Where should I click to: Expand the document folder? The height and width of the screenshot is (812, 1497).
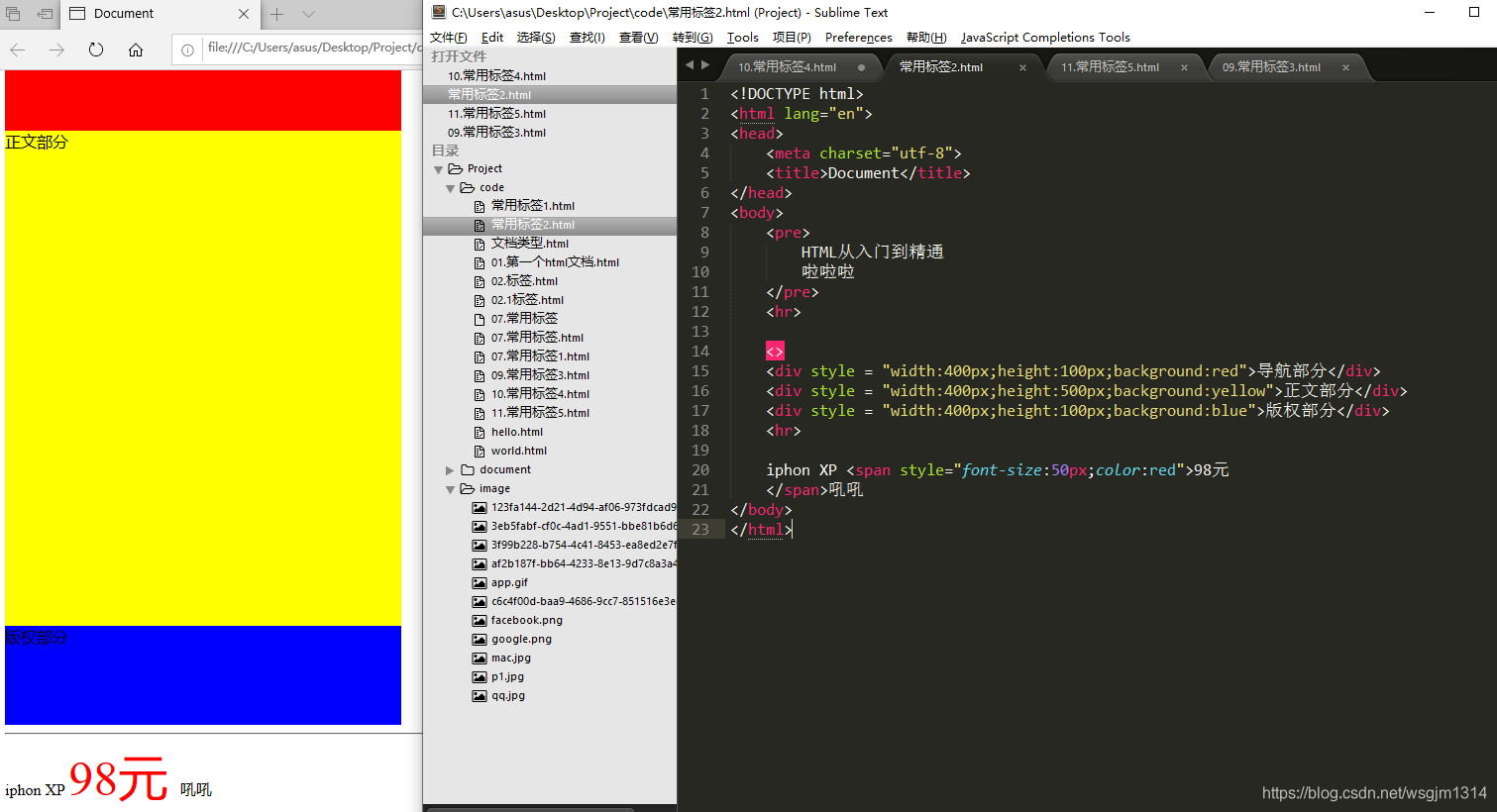point(450,470)
